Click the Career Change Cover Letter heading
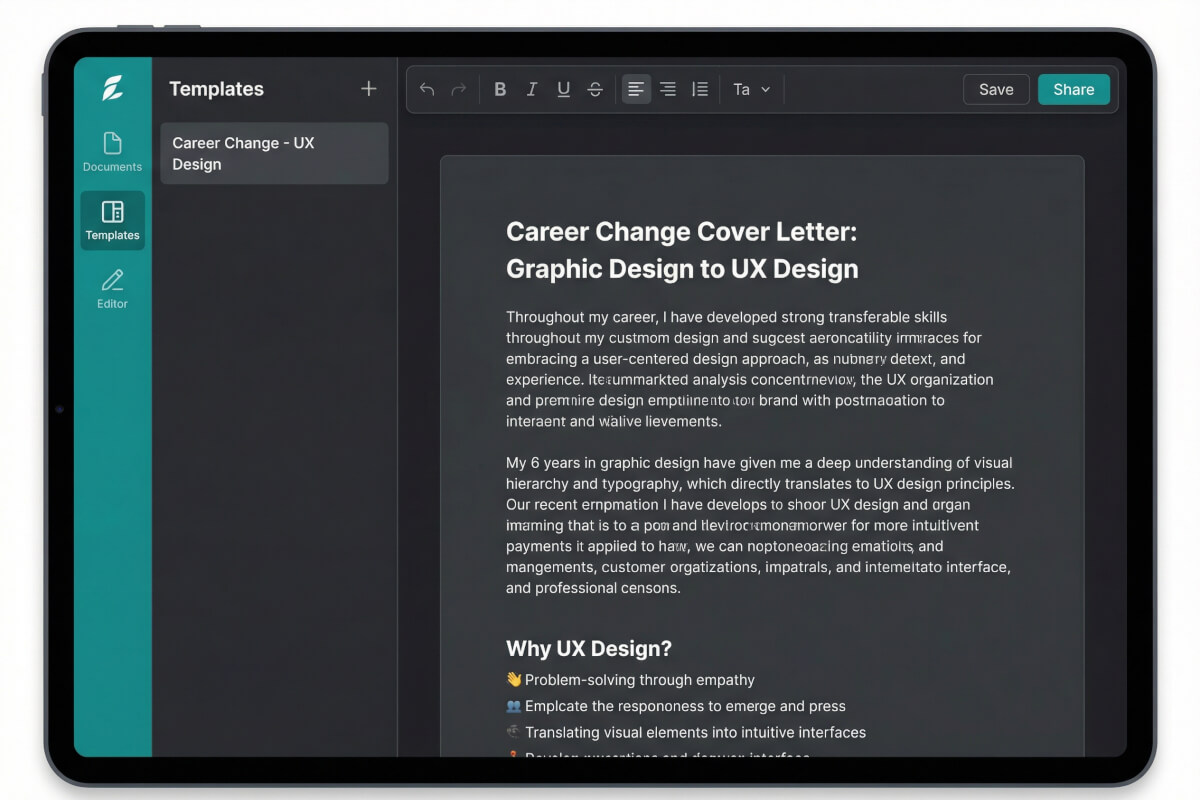This screenshot has width=1200, height=800. click(x=681, y=250)
